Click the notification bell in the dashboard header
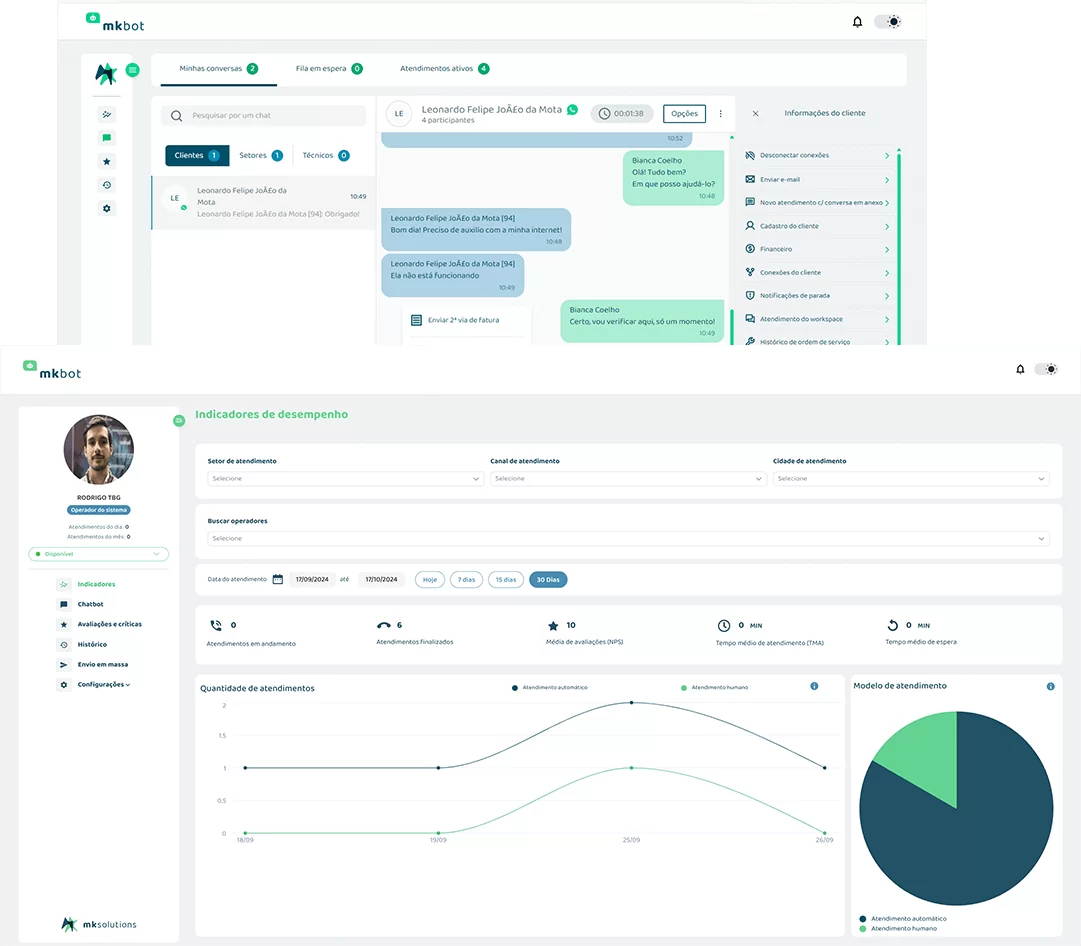This screenshot has height=946, width=1081. pos(1020,369)
